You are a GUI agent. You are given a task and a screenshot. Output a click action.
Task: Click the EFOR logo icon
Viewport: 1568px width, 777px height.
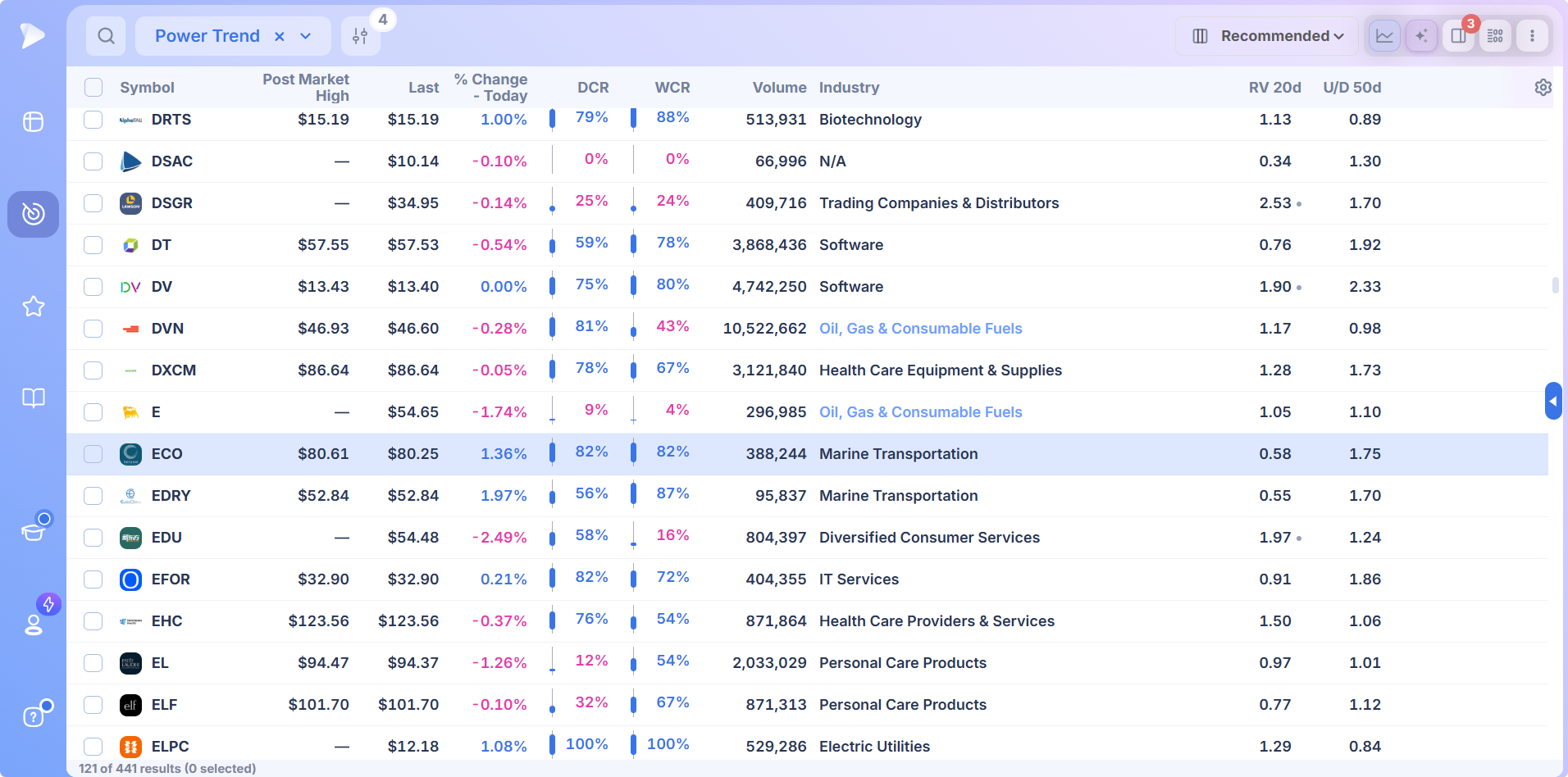(x=130, y=579)
